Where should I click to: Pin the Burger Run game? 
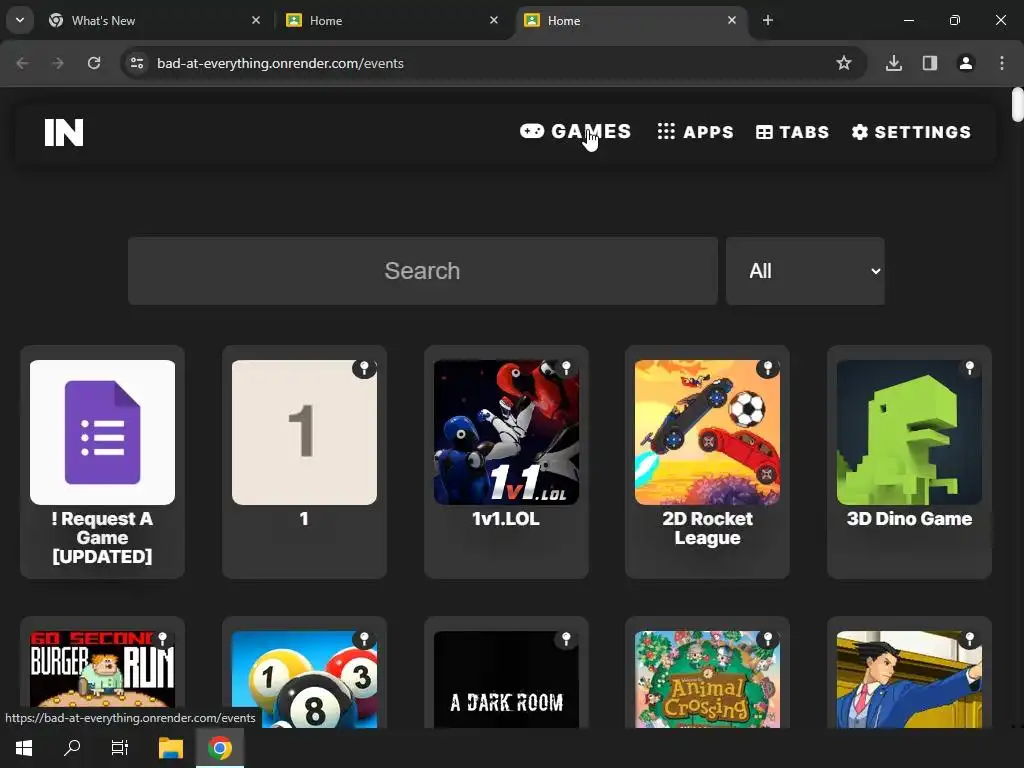click(163, 639)
